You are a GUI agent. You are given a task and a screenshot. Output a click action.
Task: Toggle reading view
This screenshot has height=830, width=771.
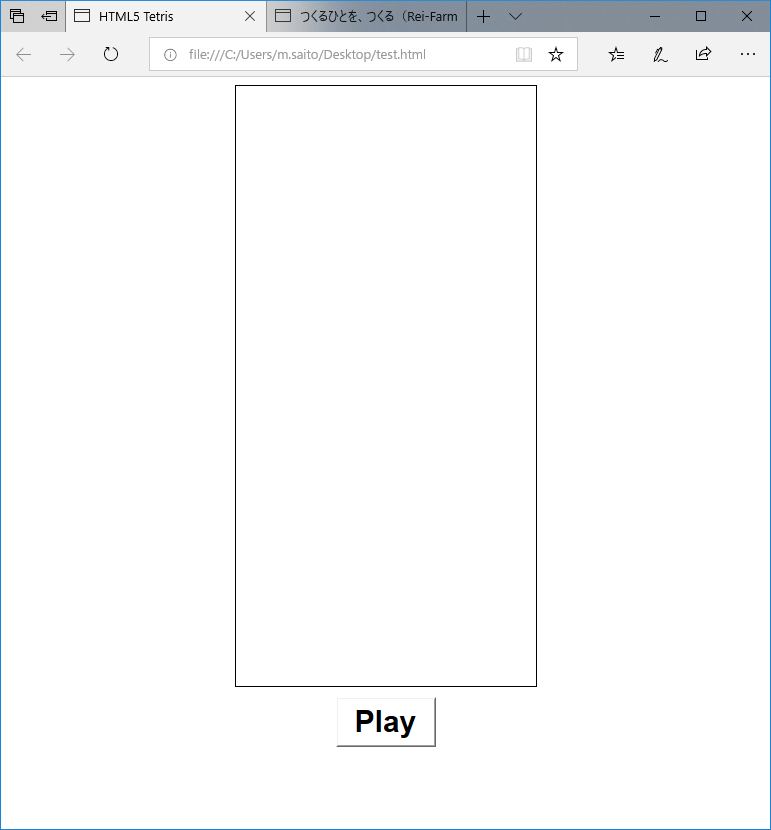pyautogui.click(x=524, y=54)
